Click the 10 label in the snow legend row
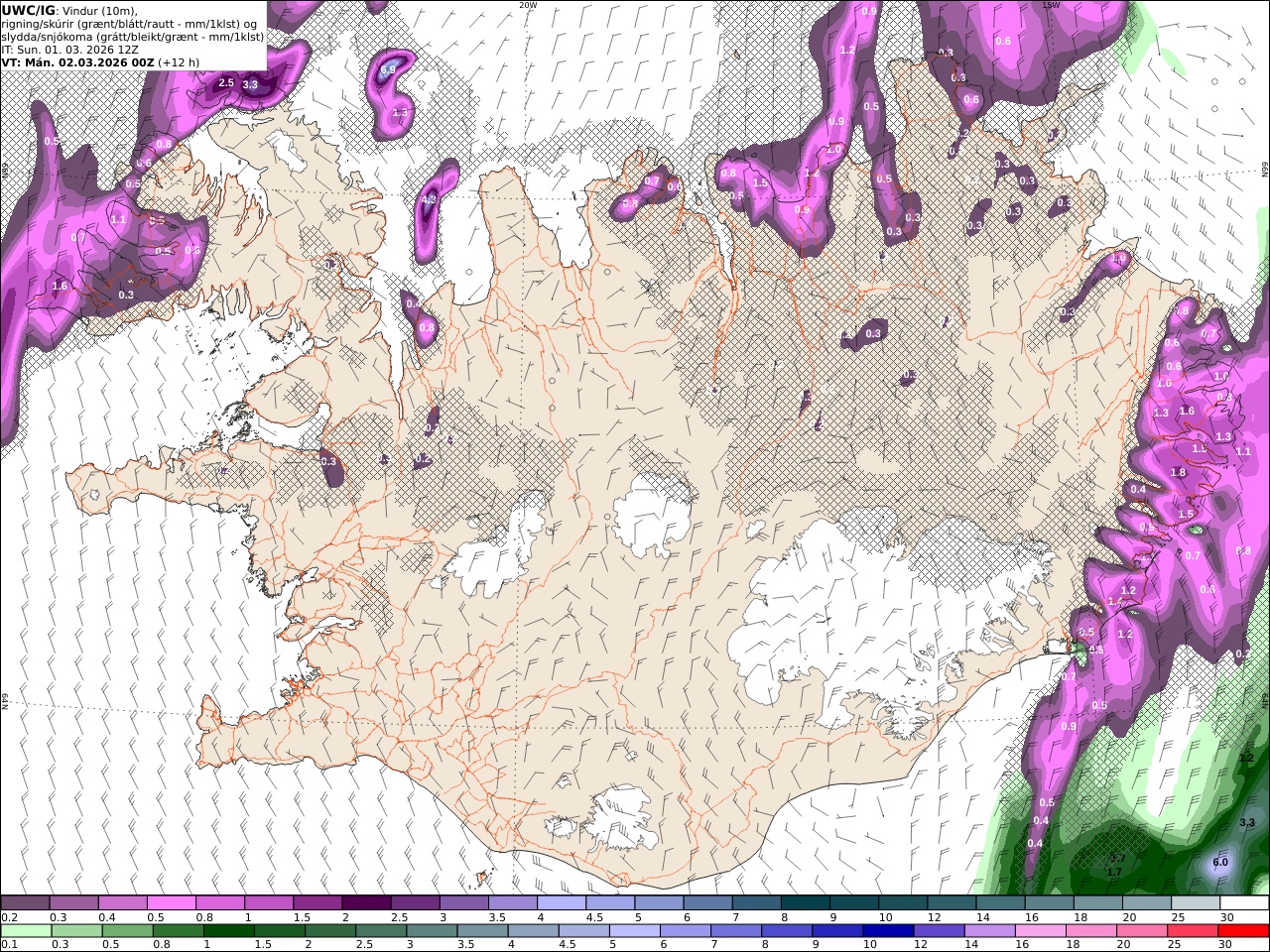The width and height of the screenshot is (1270, 952). [x=885, y=917]
